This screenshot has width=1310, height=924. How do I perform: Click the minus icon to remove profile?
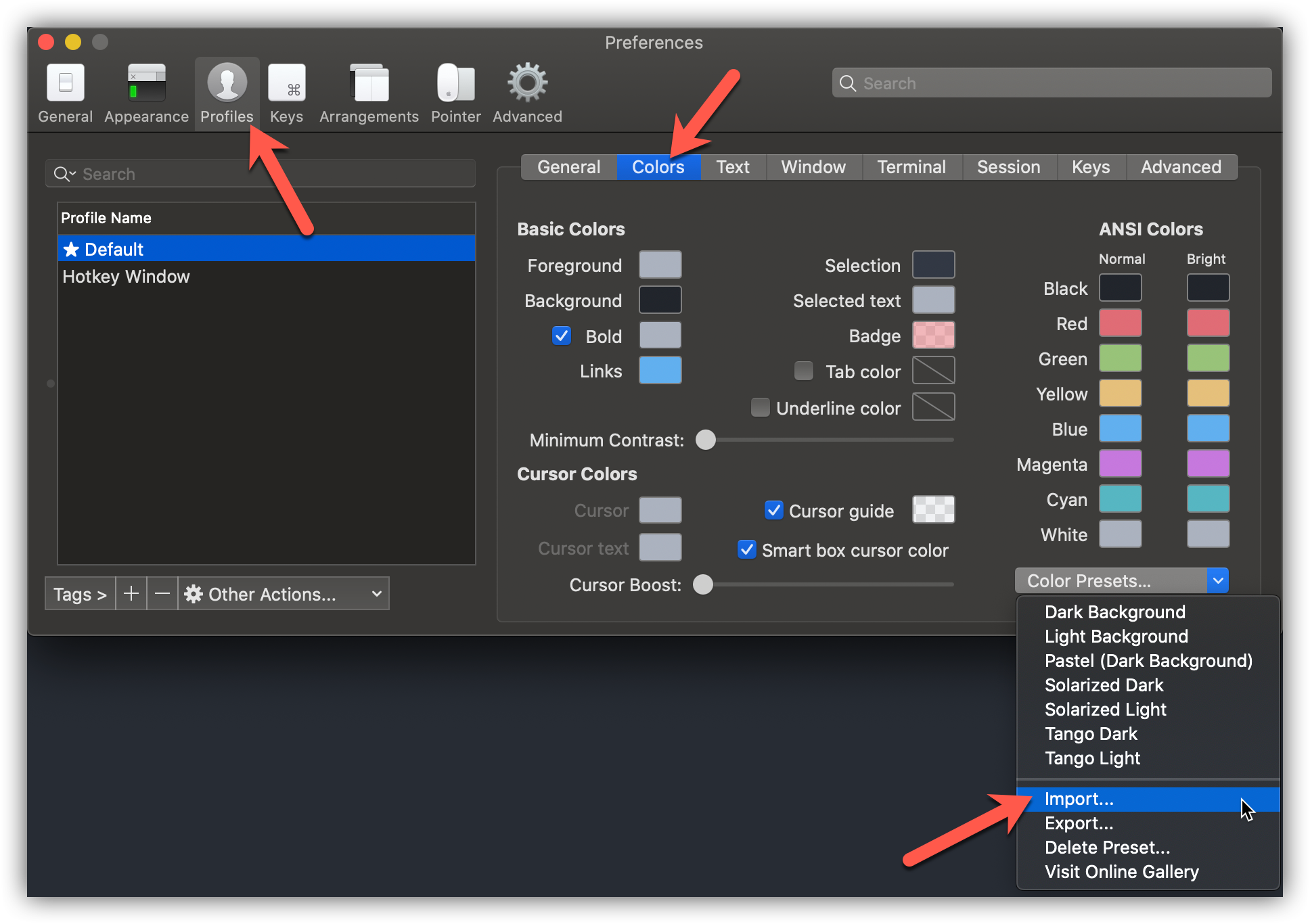162,594
